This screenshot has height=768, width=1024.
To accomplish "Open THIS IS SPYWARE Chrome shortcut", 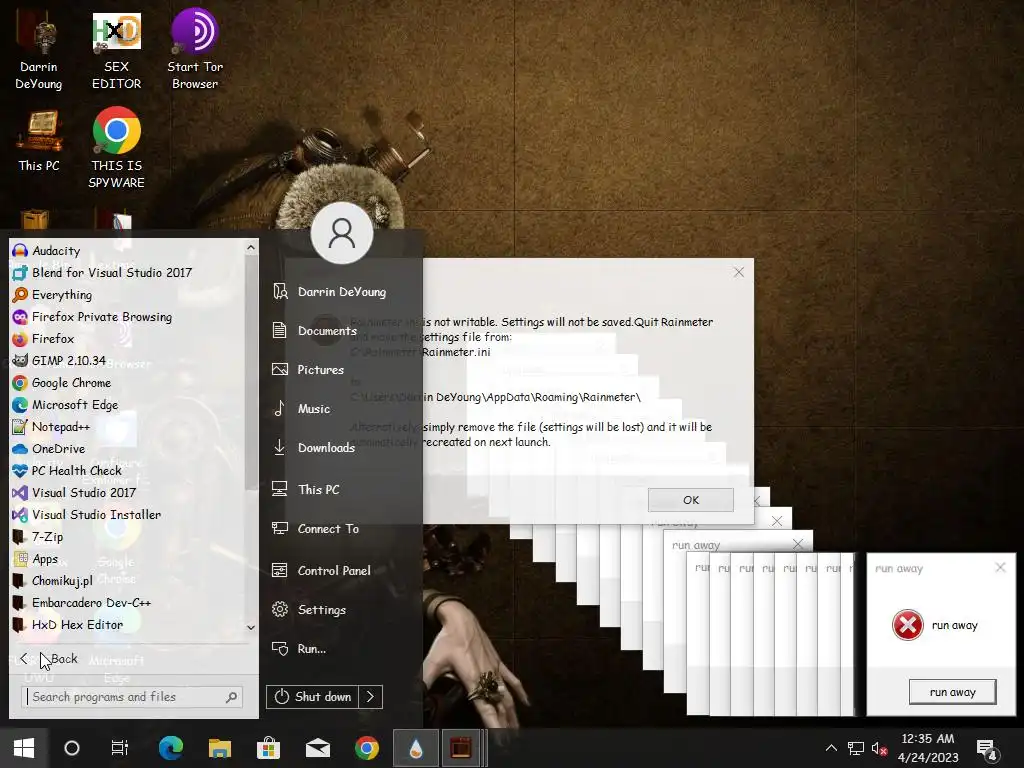I will point(116,149).
